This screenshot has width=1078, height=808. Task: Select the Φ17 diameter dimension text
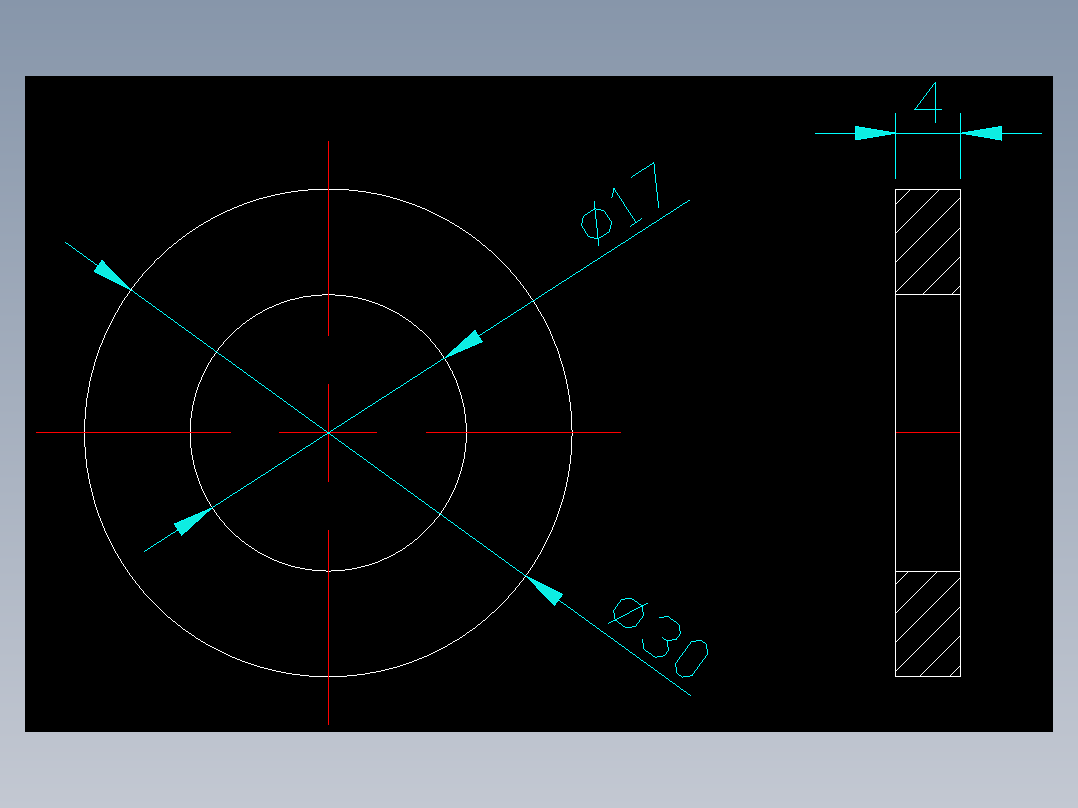622,204
